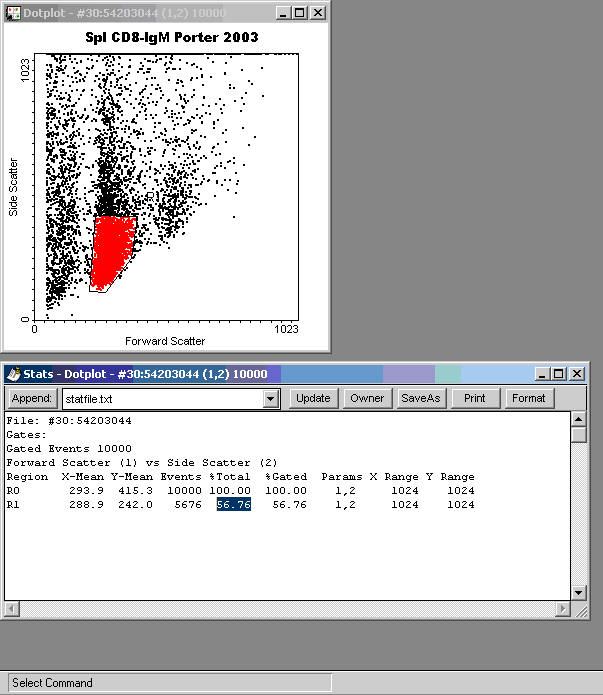Minimize the Stats window
This screenshot has width=603, height=695.
543,373
